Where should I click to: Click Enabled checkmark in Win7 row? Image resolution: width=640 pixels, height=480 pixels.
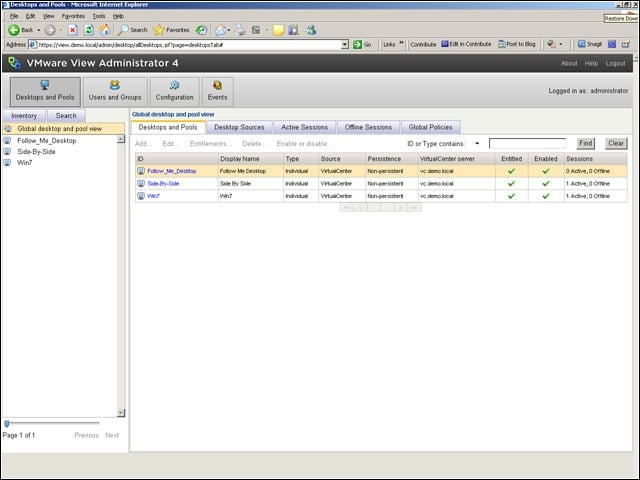coord(546,196)
